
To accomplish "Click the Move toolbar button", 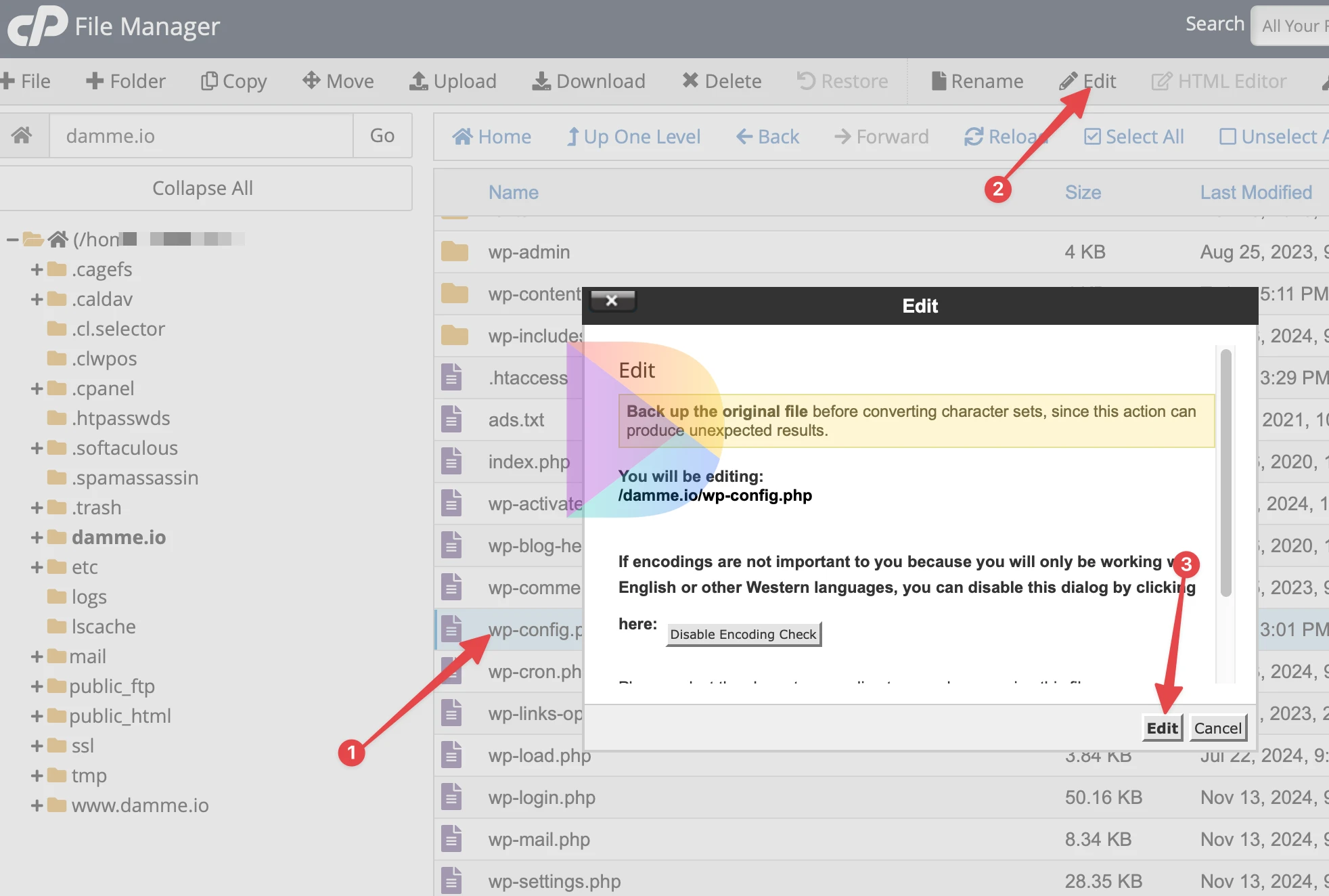I will 338,81.
